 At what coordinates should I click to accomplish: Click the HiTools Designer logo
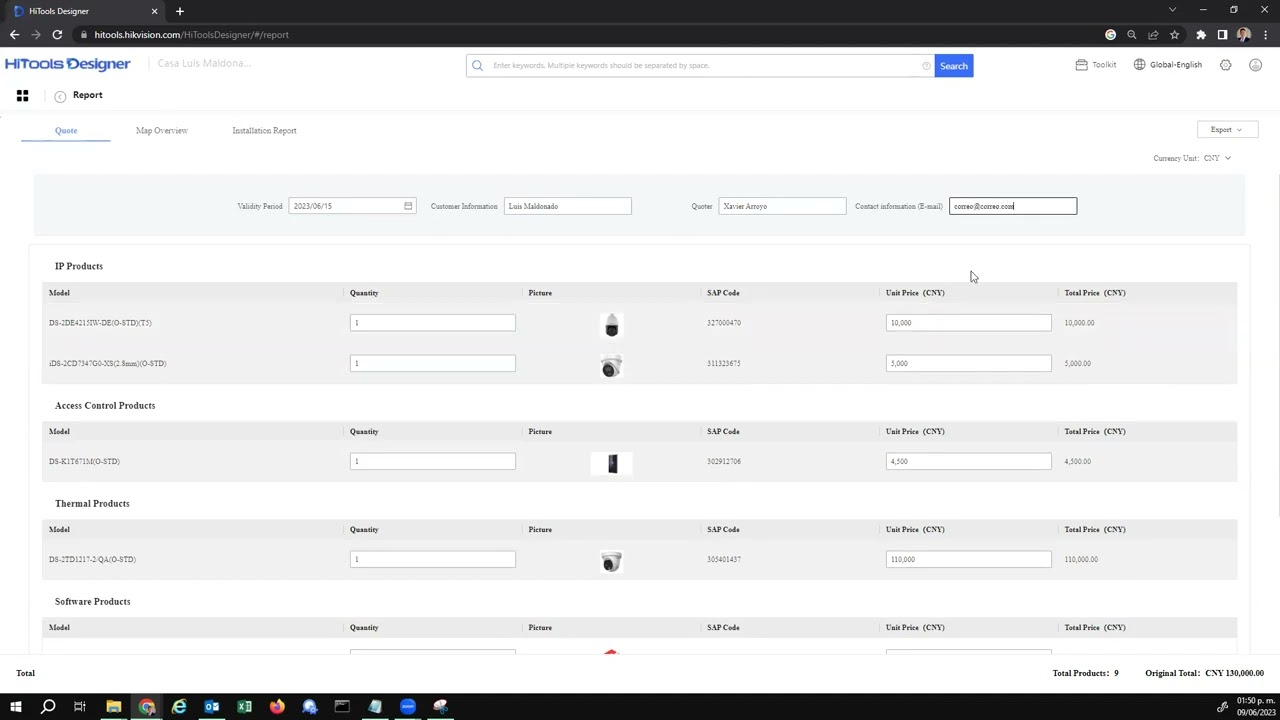point(67,64)
